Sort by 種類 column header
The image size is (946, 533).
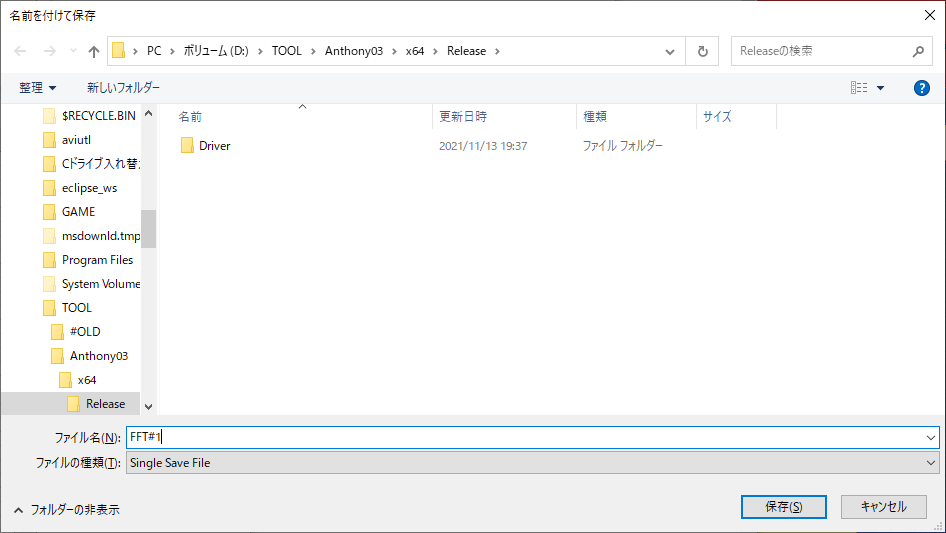point(595,116)
